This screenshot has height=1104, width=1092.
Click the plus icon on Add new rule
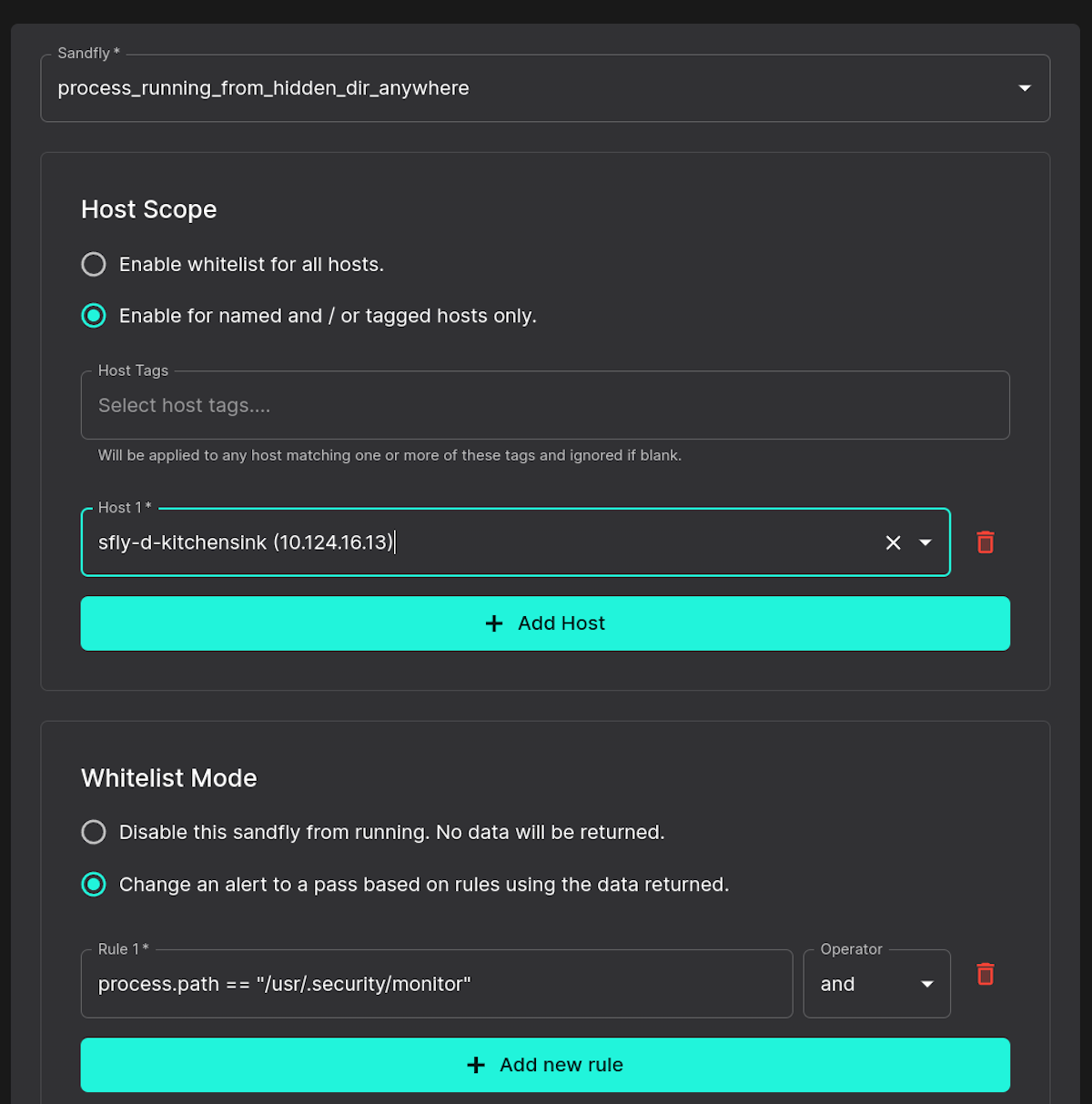(476, 1064)
